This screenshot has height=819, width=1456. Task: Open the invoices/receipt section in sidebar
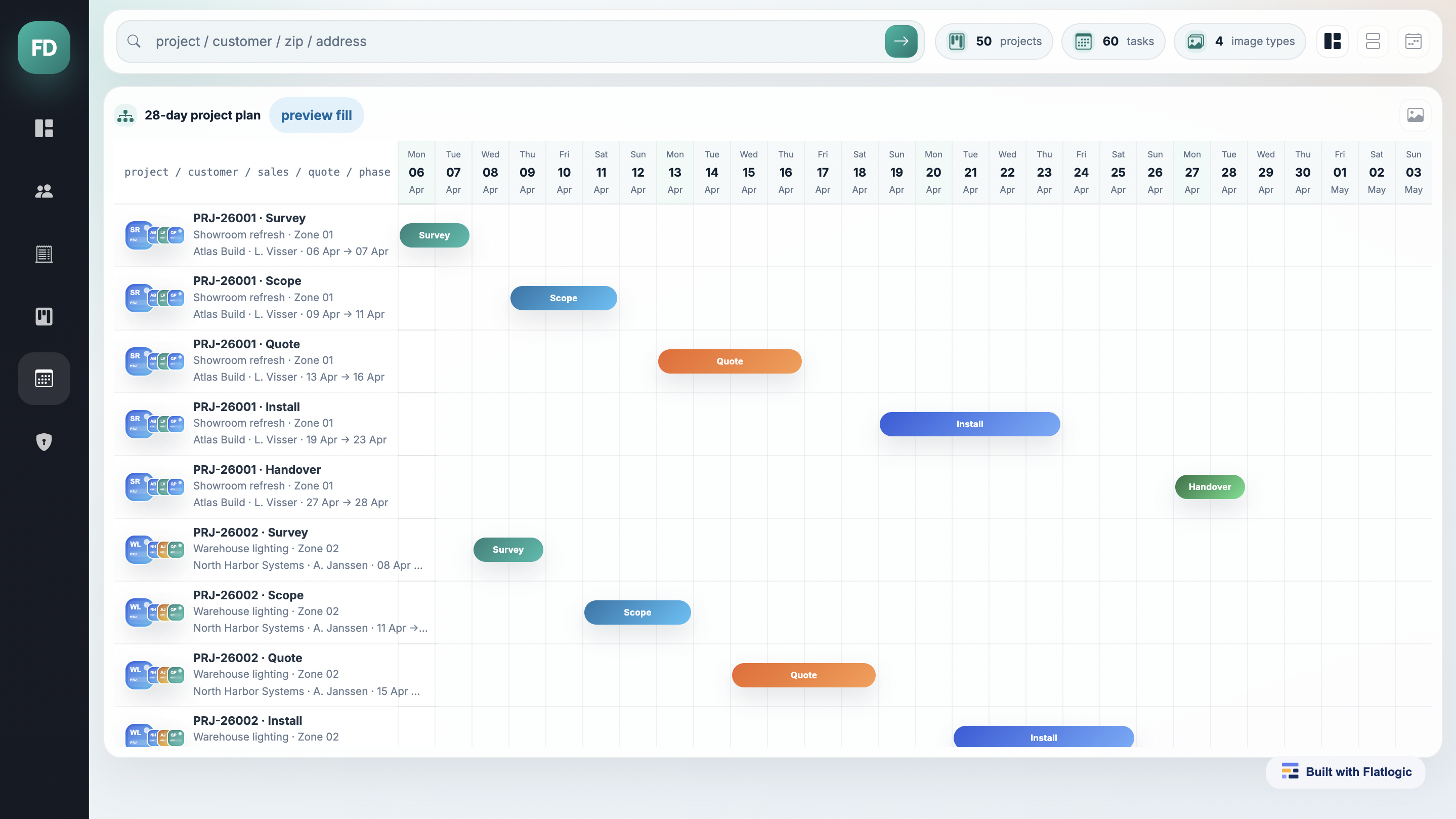(x=44, y=254)
